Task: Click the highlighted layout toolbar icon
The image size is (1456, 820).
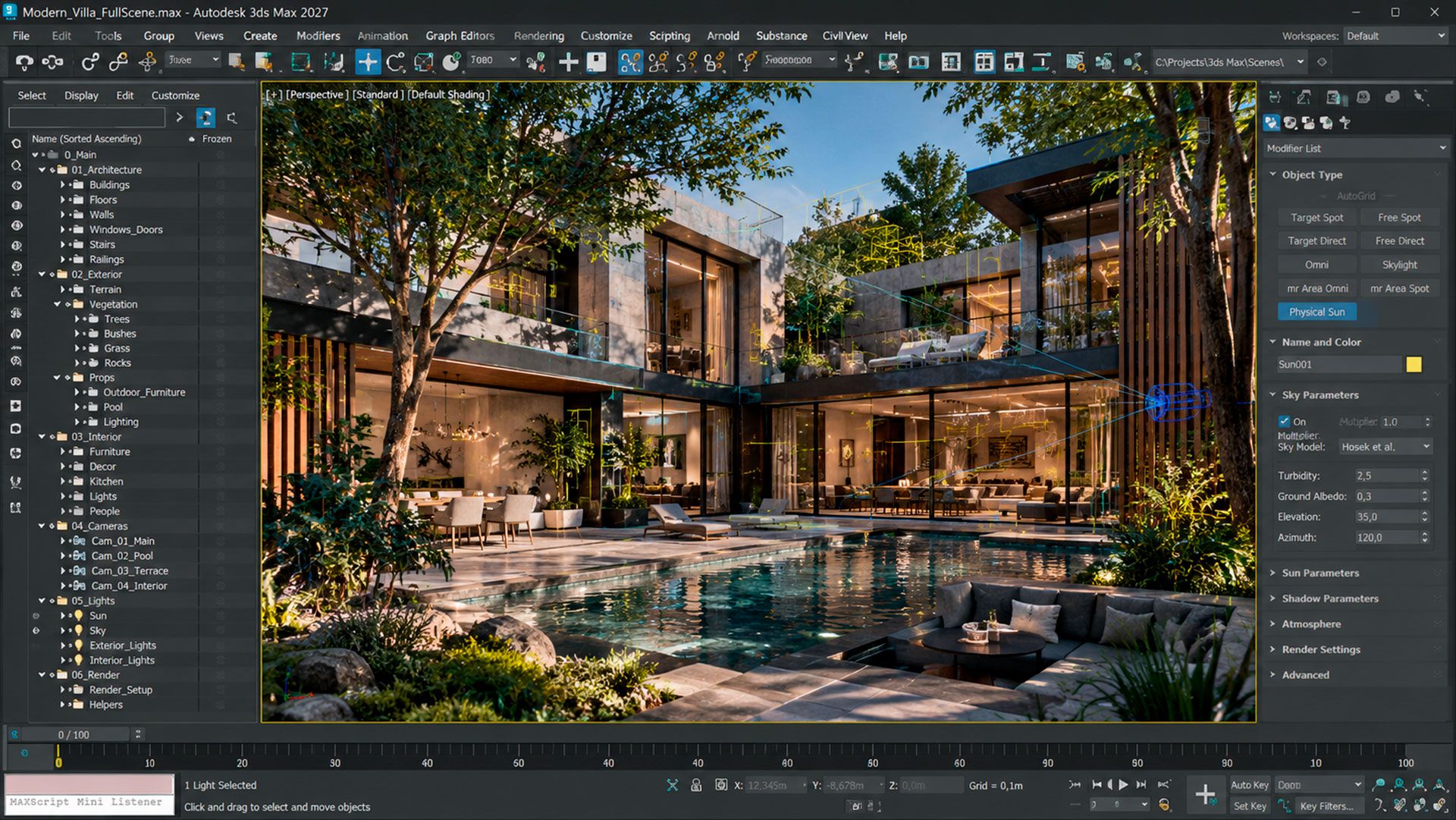Action: [984, 61]
